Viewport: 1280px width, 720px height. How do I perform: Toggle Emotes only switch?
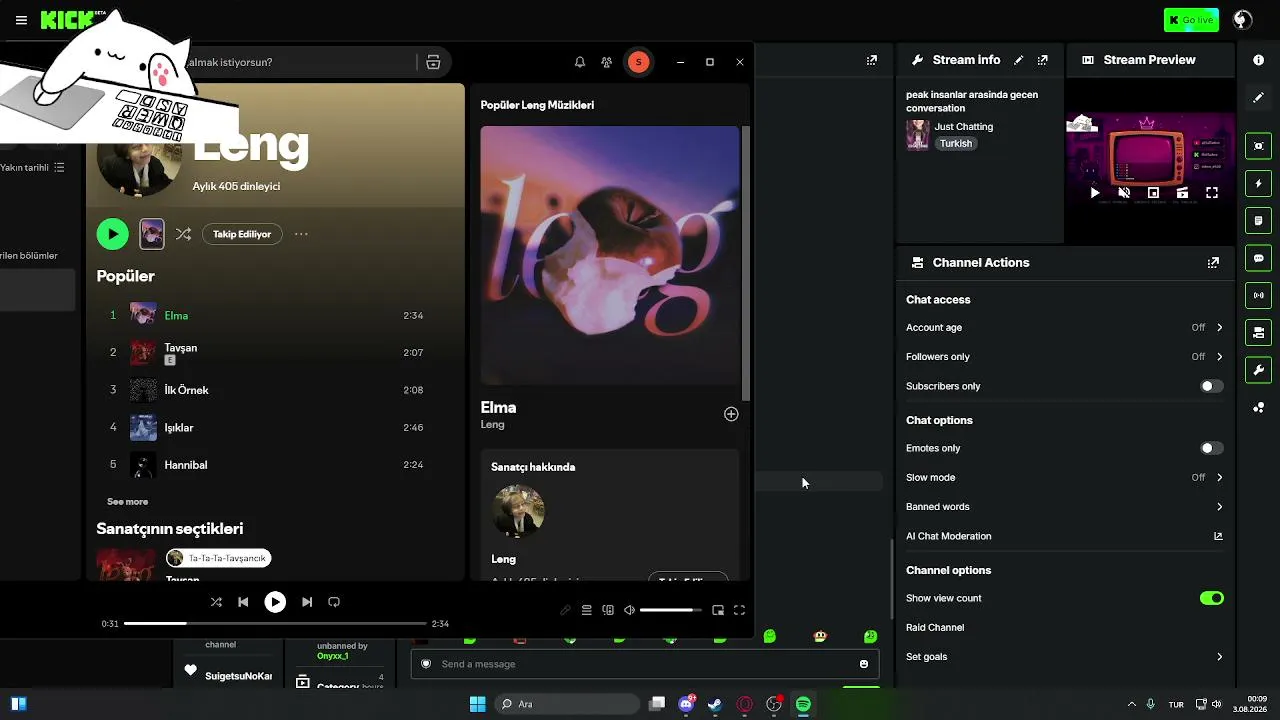(x=1212, y=448)
